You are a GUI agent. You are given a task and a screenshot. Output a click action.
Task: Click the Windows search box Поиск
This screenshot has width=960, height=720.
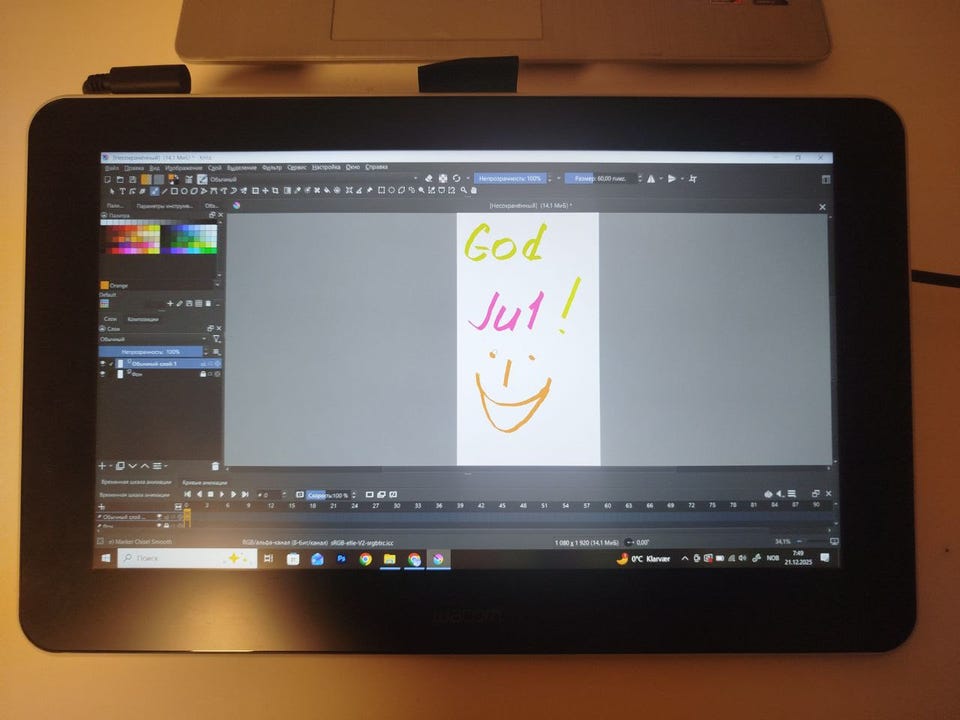coord(187,558)
